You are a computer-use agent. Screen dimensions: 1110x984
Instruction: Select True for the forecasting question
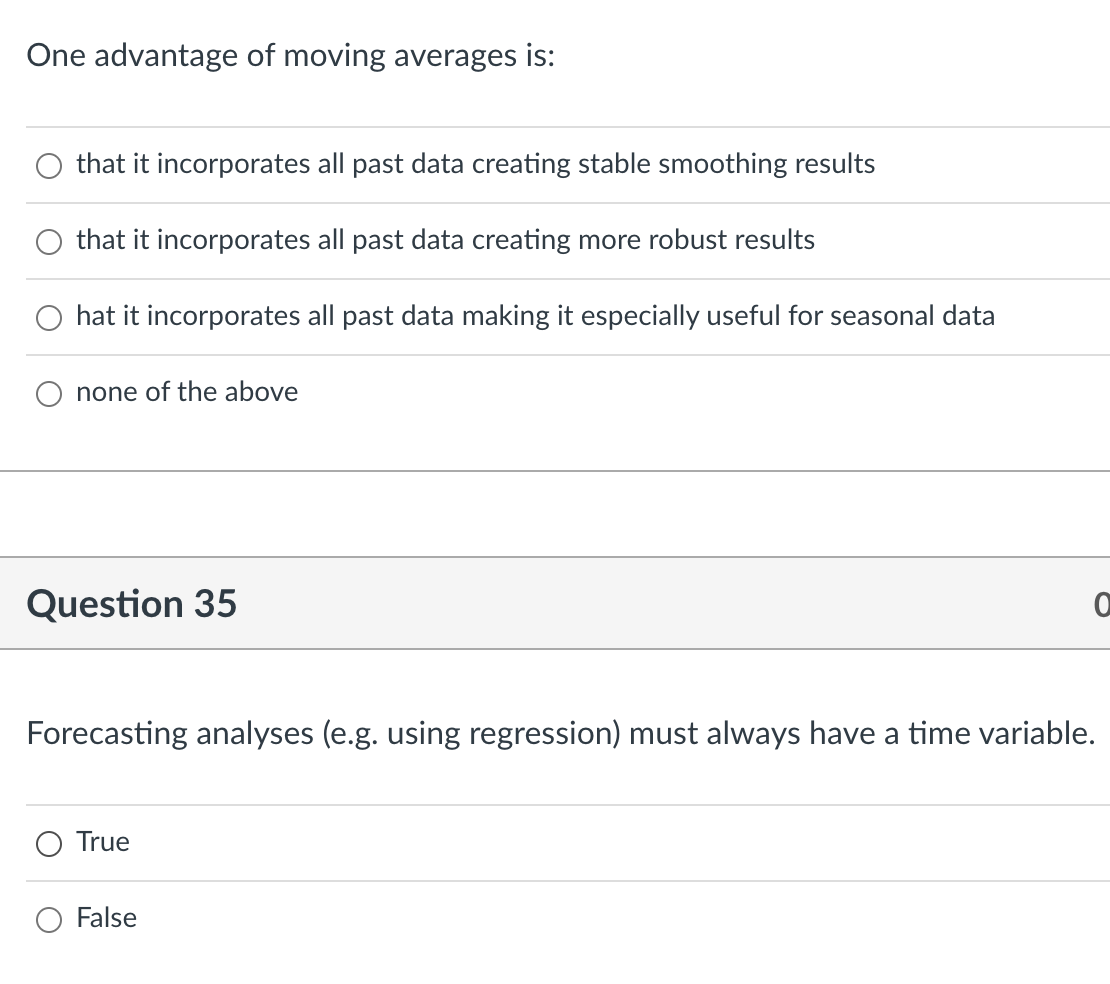point(47,843)
